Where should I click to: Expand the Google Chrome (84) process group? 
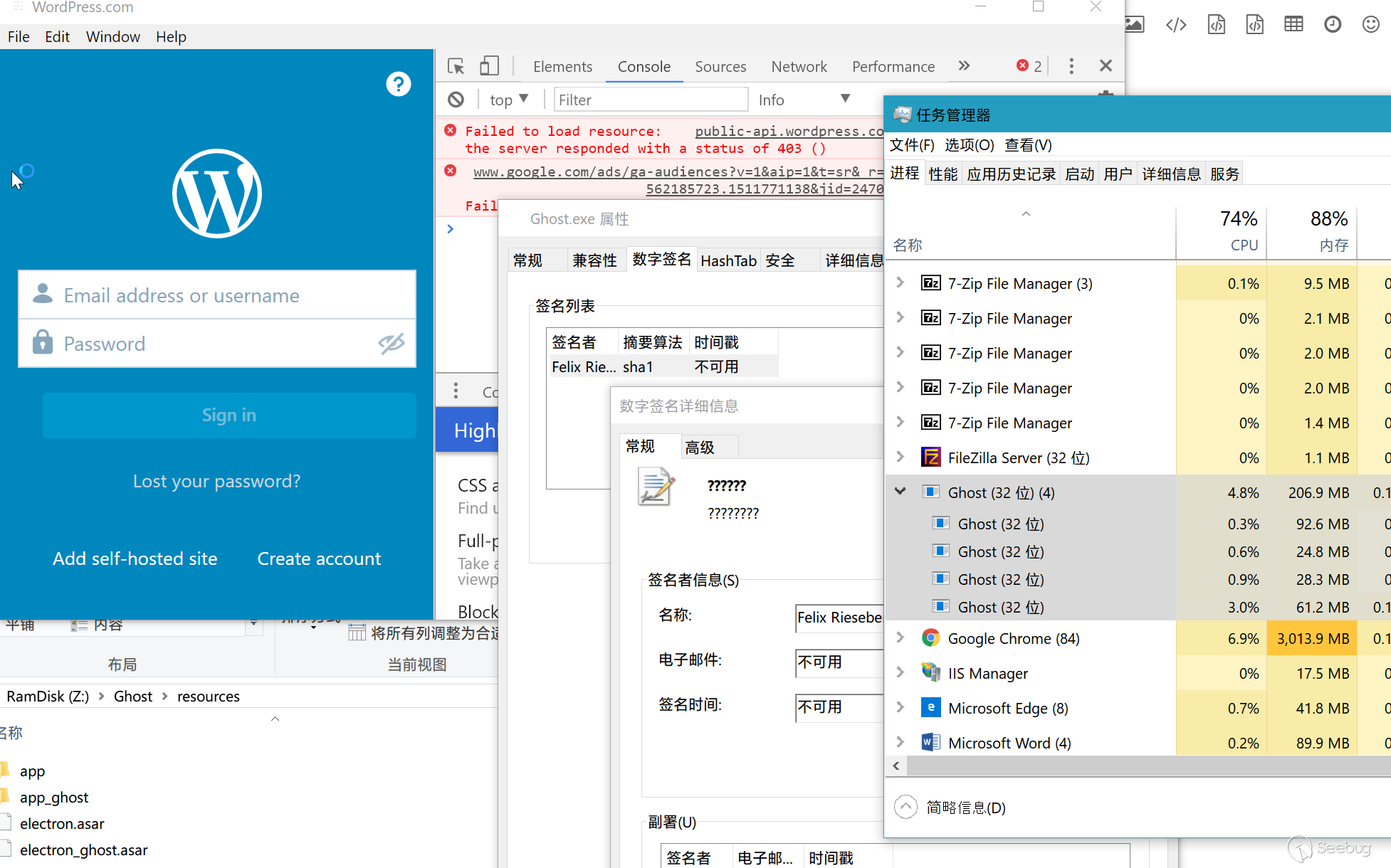901,637
